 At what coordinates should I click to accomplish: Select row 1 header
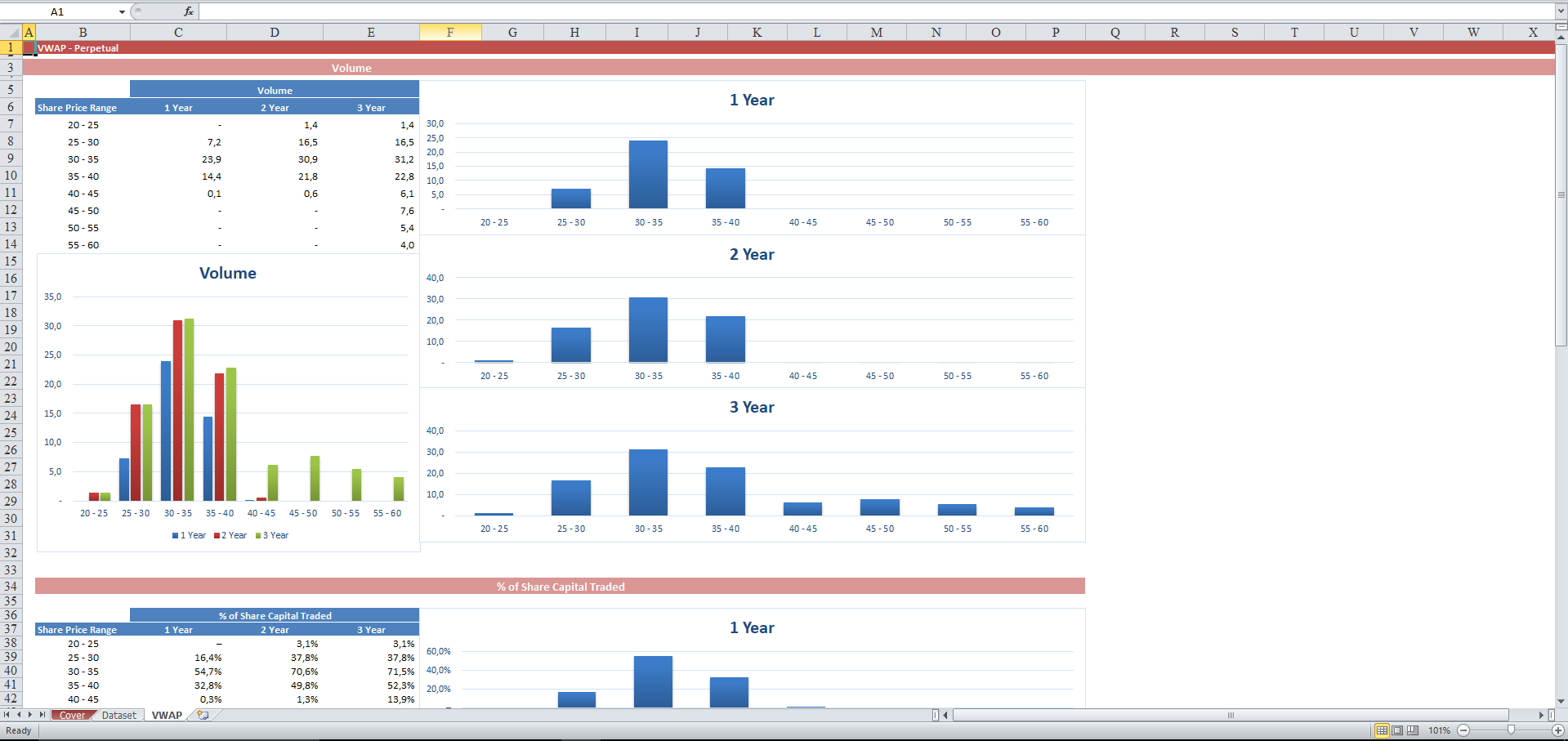pyautogui.click(x=11, y=47)
